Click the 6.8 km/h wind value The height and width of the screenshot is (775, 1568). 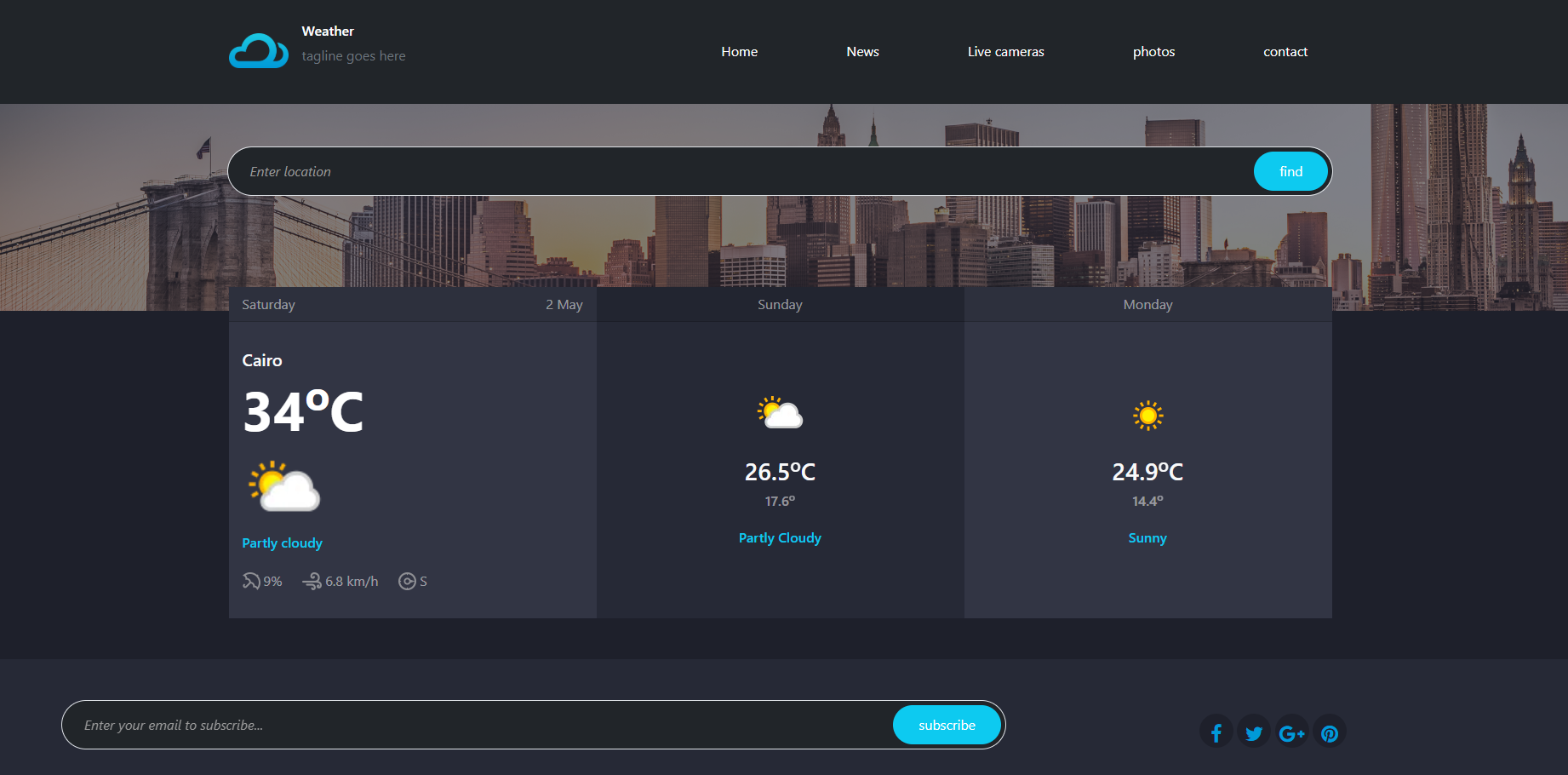pyautogui.click(x=352, y=582)
